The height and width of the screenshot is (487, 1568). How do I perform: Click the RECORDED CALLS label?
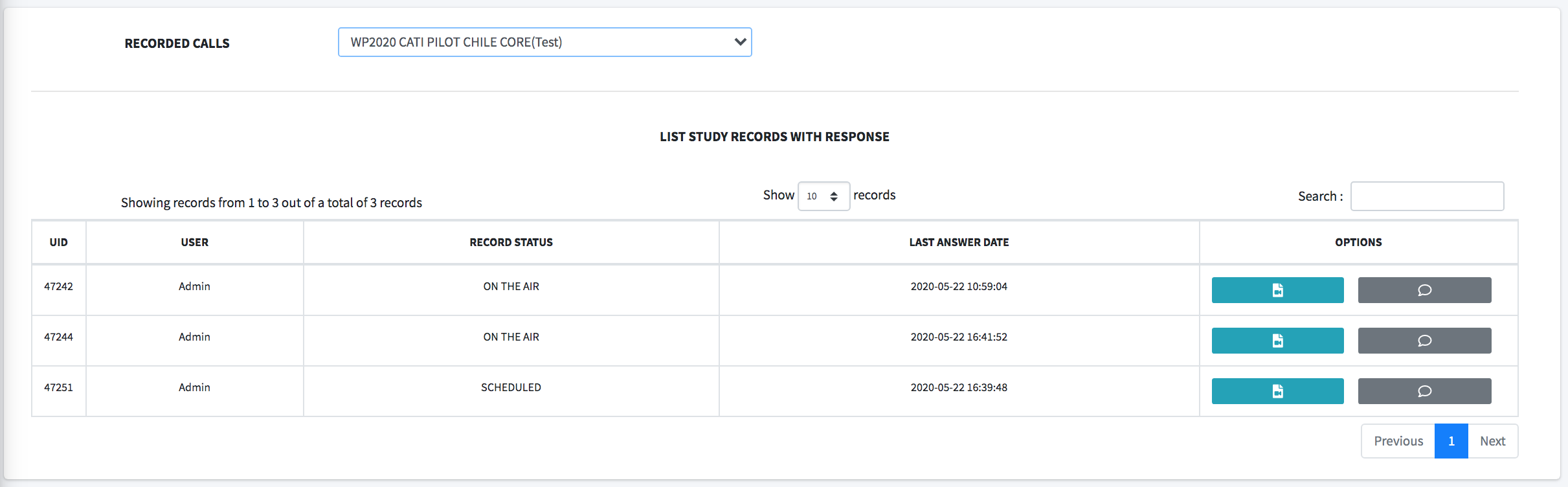click(177, 43)
